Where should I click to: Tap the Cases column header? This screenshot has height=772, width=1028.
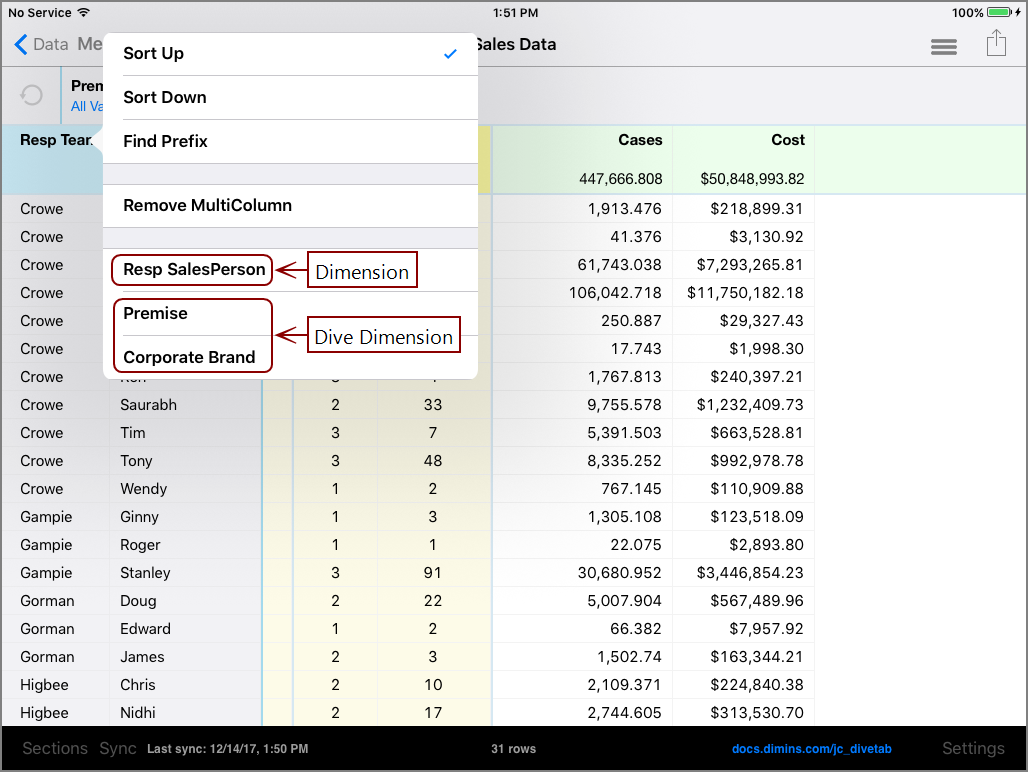point(640,140)
